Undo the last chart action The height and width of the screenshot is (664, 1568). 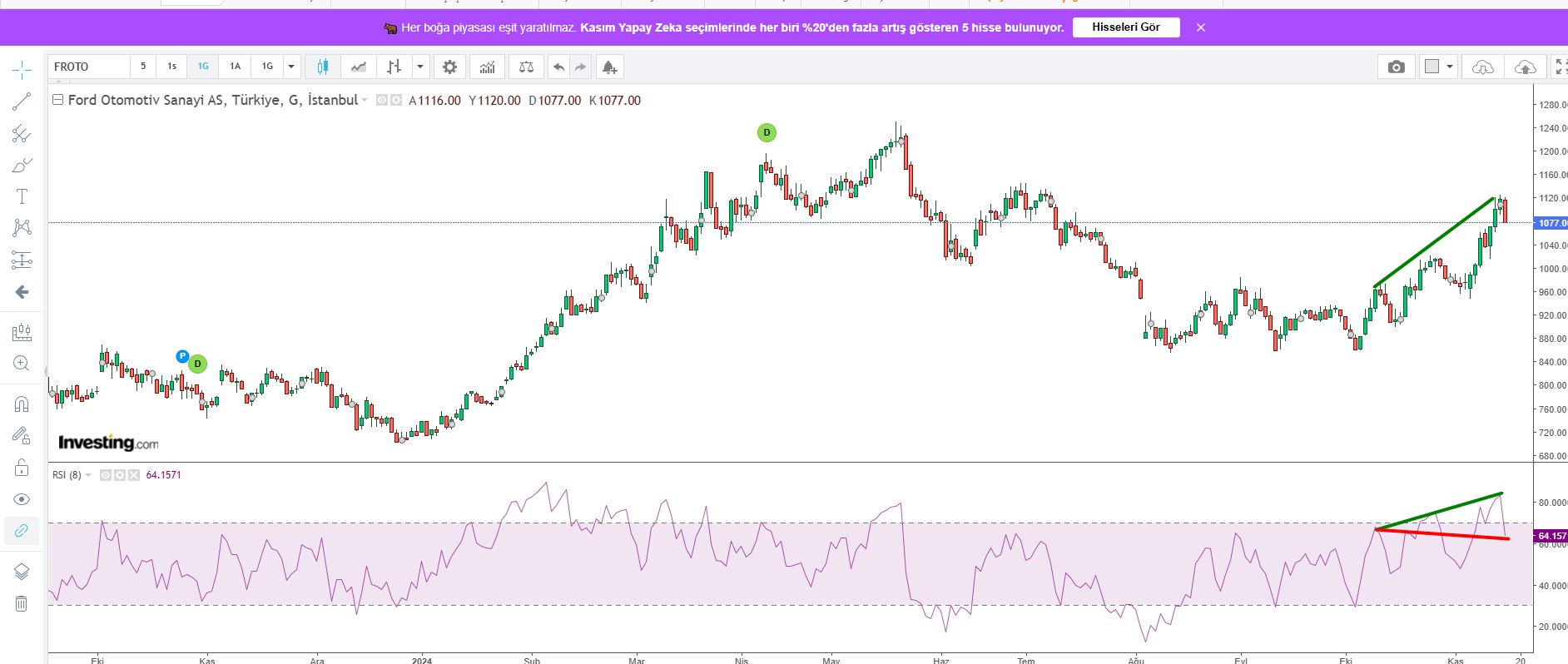point(559,67)
